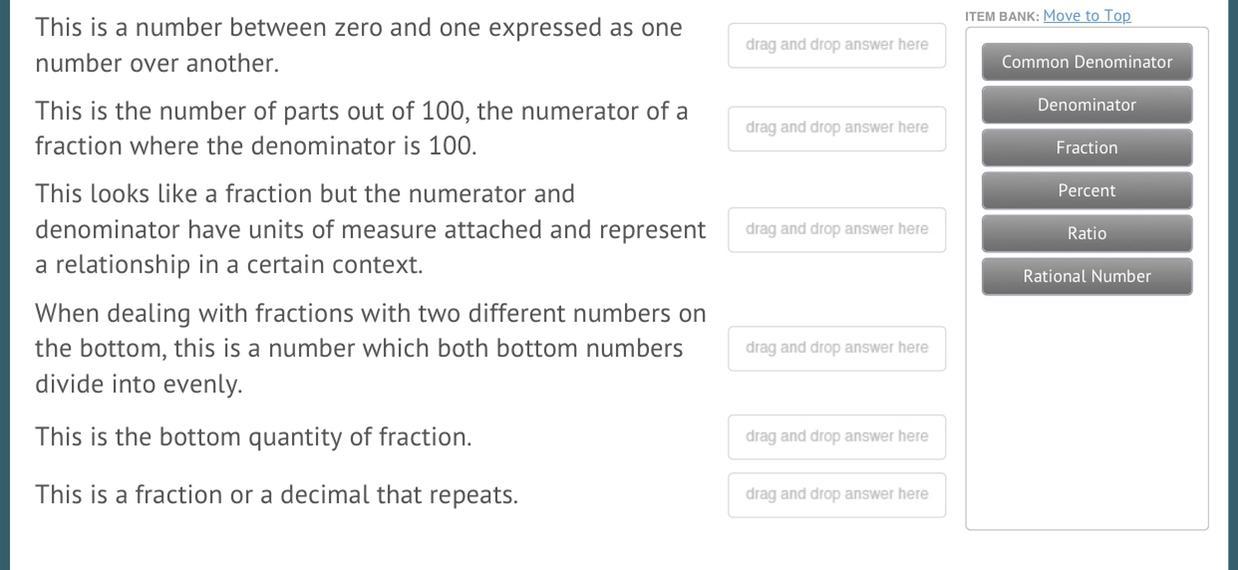Select the Ratio answer tile
The image size is (1238, 570).
click(1087, 234)
